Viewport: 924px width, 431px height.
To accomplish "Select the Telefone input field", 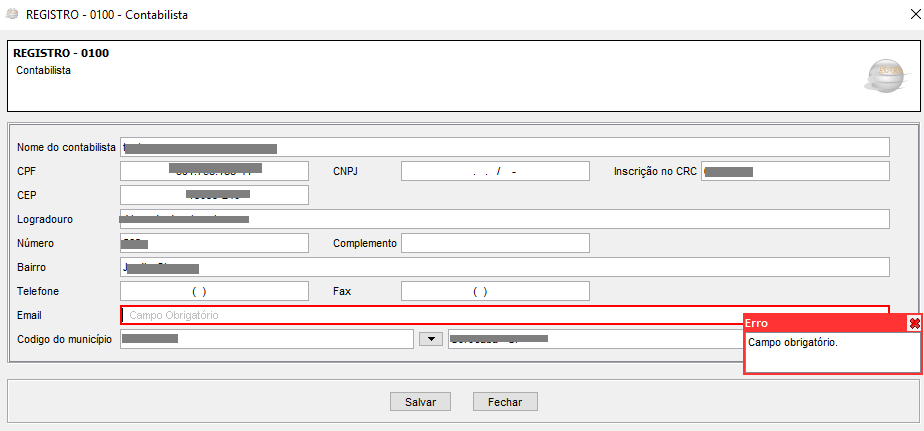I will tap(214, 291).
